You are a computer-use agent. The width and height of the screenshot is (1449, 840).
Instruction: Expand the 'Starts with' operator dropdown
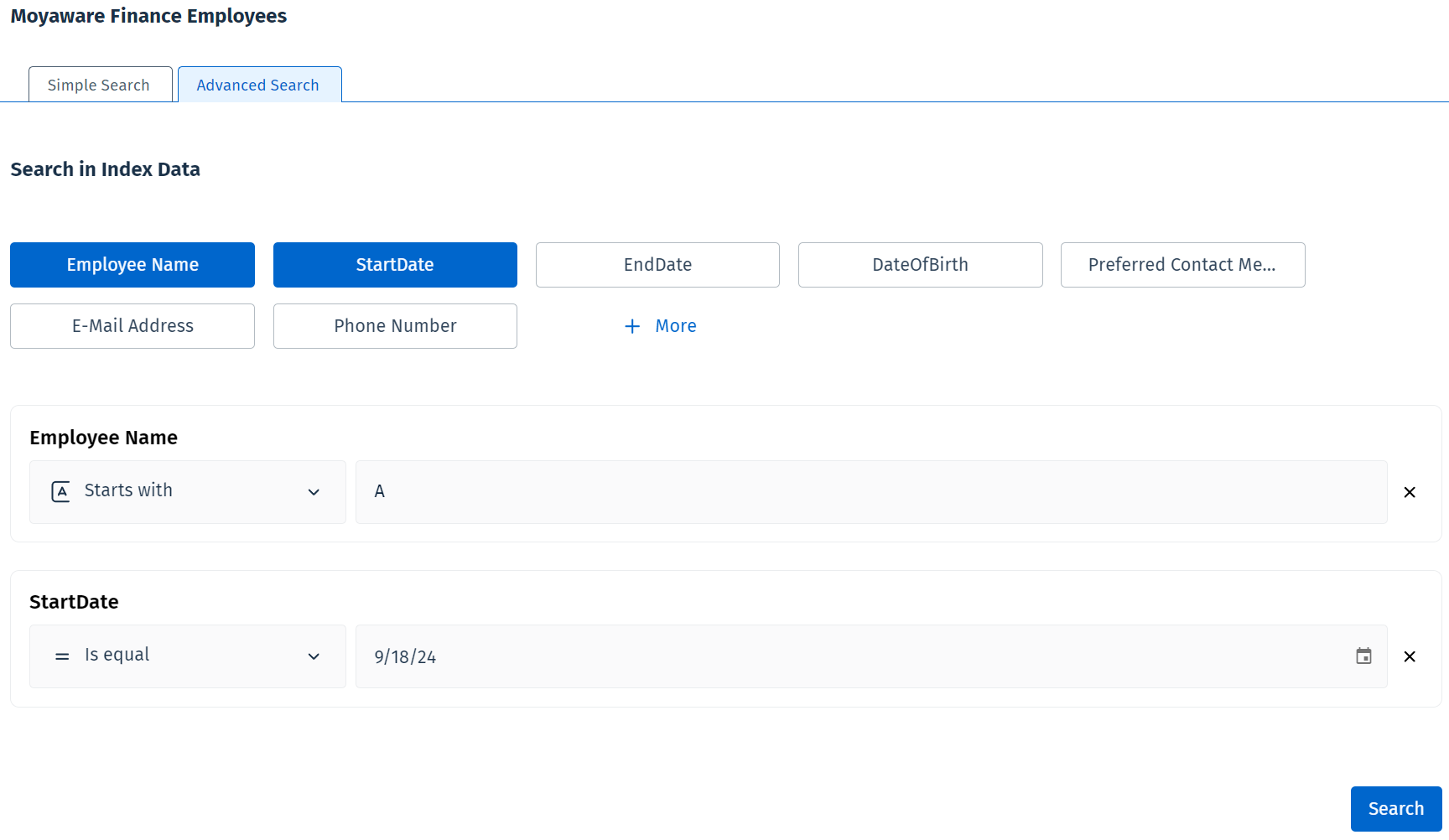point(314,492)
